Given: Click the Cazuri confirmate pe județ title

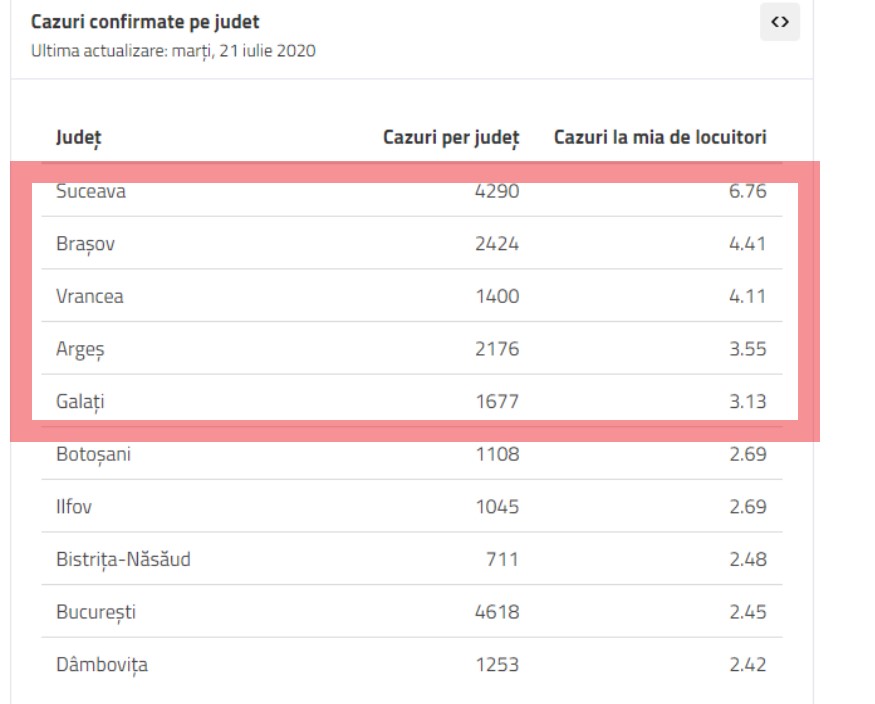Looking at the screenshot, I should [x=150, y=21].
